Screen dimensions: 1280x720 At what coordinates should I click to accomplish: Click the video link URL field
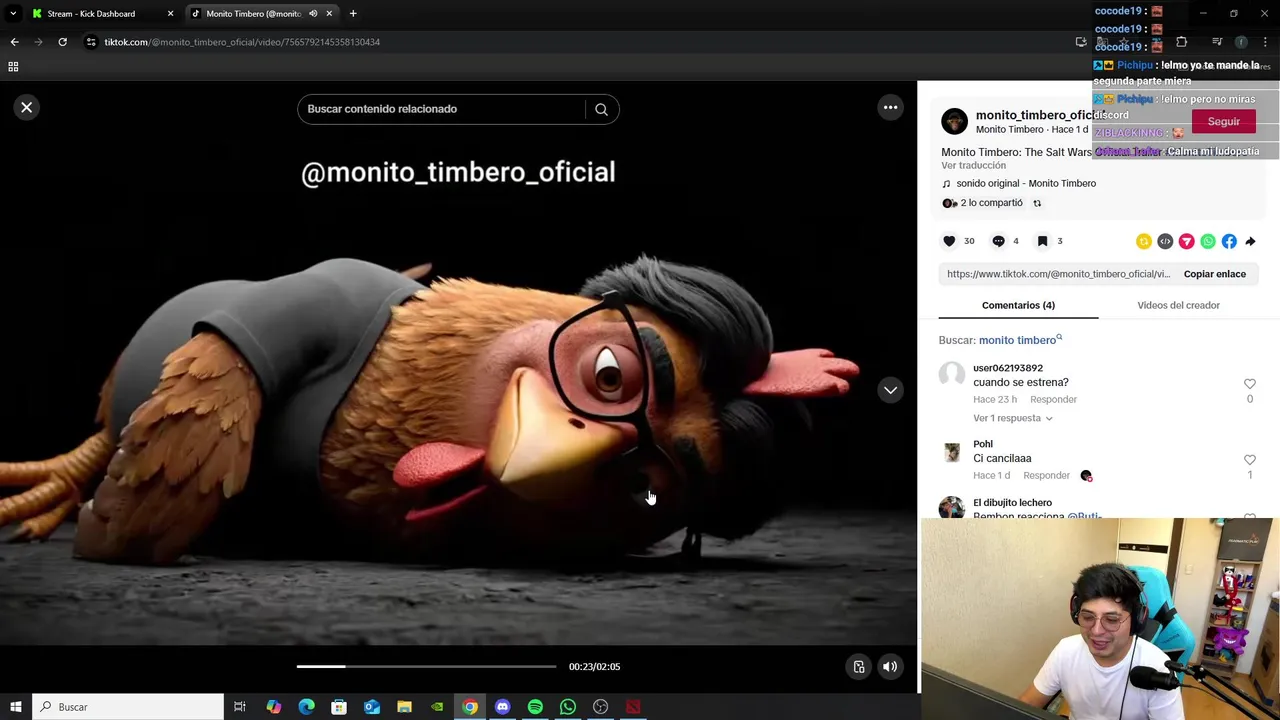[x=1058, y=274]
